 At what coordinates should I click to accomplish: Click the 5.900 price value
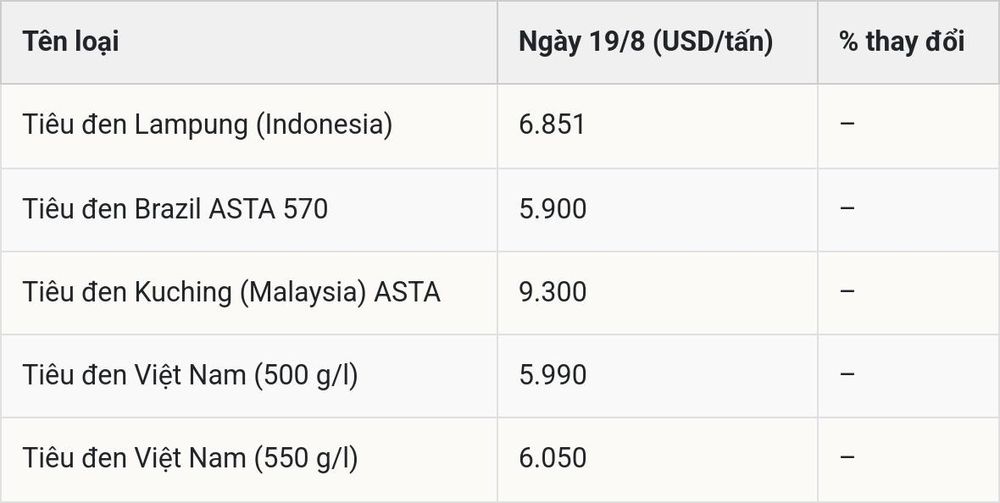pyautogui.click(x=552, y=209)
